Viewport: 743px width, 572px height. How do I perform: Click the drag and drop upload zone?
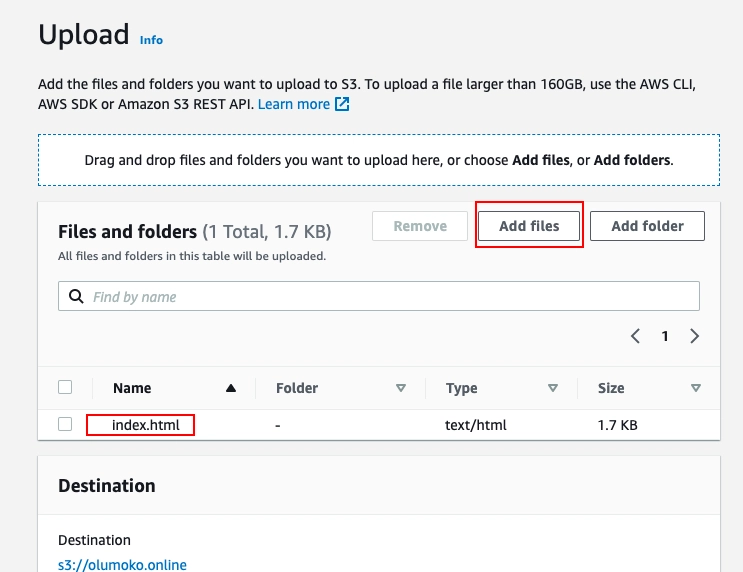click(378, 160)
